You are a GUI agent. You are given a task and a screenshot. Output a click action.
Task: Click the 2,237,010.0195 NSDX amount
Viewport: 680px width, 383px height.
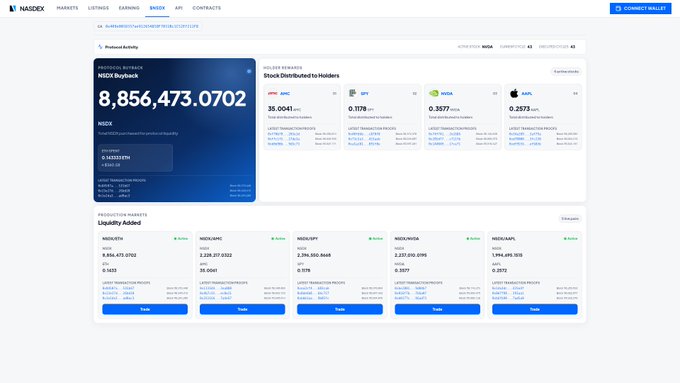[411, 255]
